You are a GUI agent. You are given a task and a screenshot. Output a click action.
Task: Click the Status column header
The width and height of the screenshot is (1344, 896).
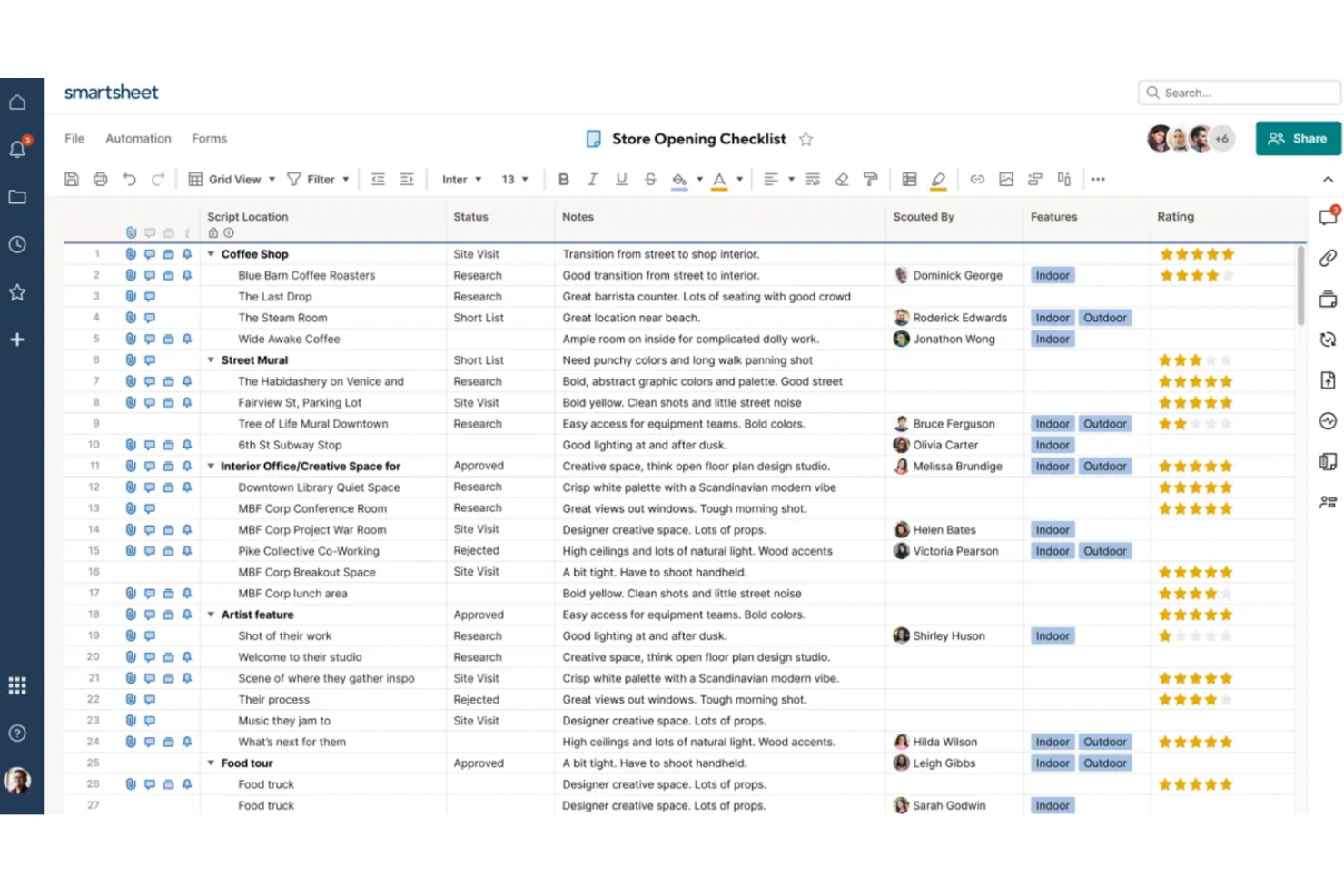point(470,217)
